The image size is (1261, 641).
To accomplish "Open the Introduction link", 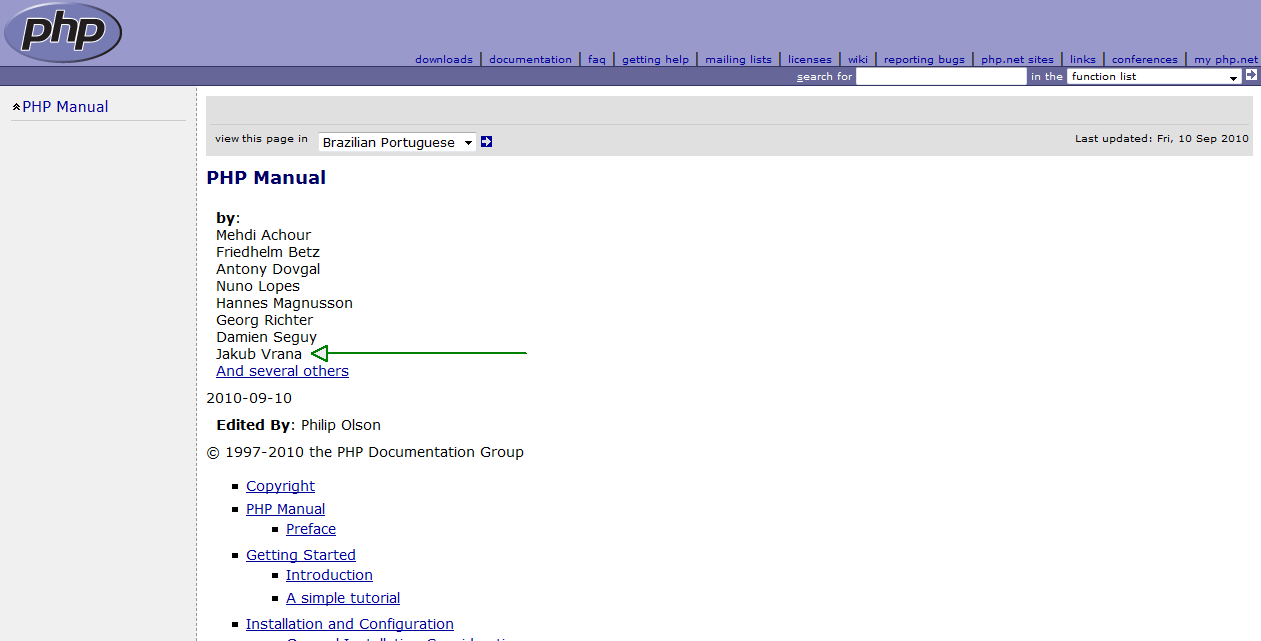I will click(x=329, y=575).
